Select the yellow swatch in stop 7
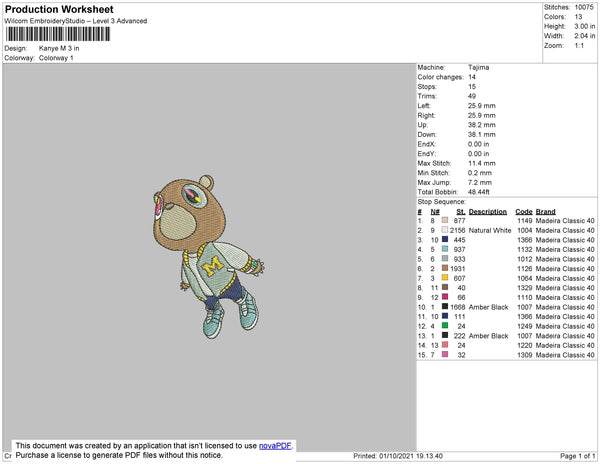 (445, 278)
